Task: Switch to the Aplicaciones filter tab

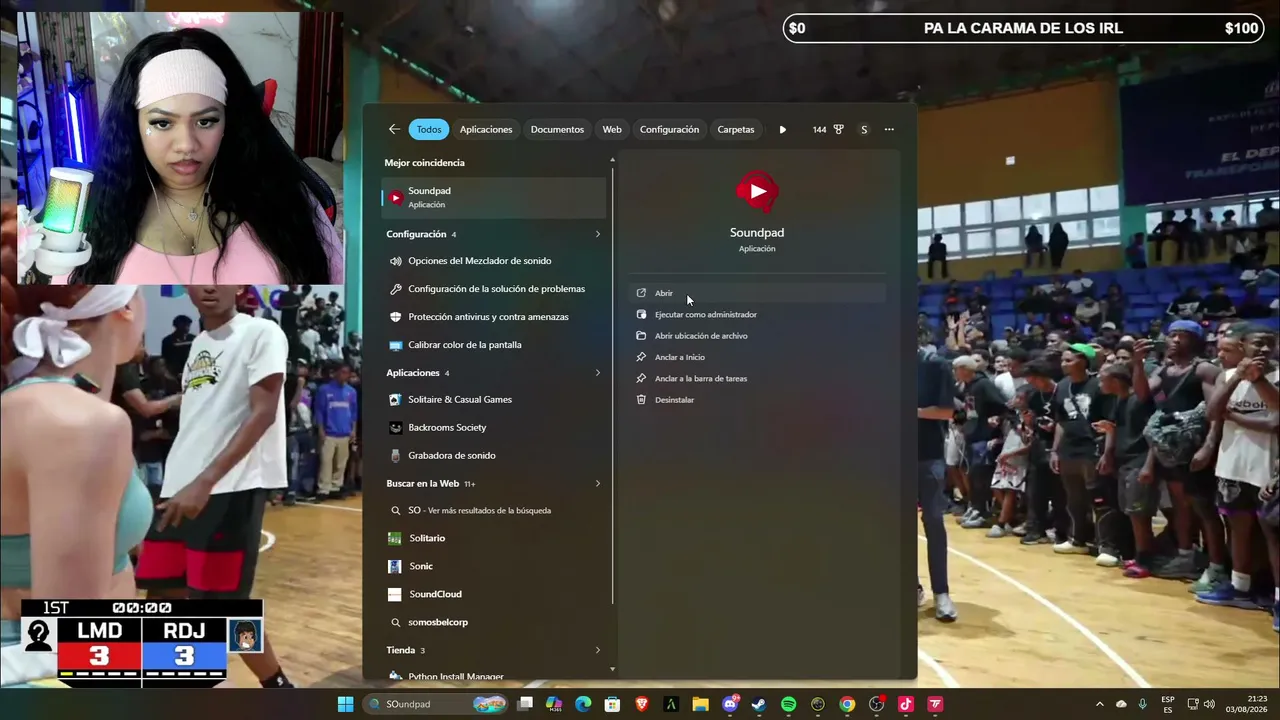Action: [x=486, y=129]
